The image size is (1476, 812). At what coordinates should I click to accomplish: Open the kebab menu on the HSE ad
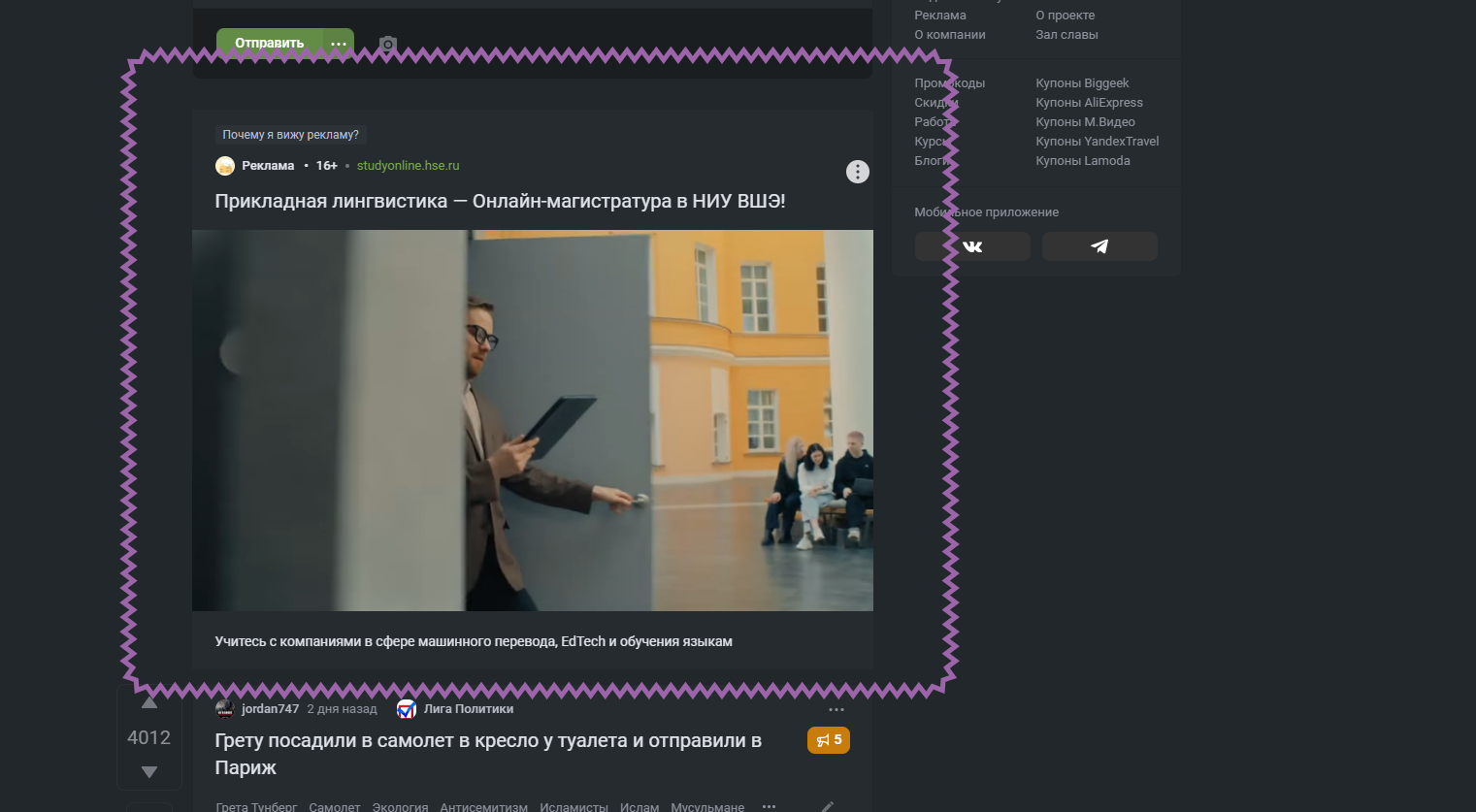(857, 172)
